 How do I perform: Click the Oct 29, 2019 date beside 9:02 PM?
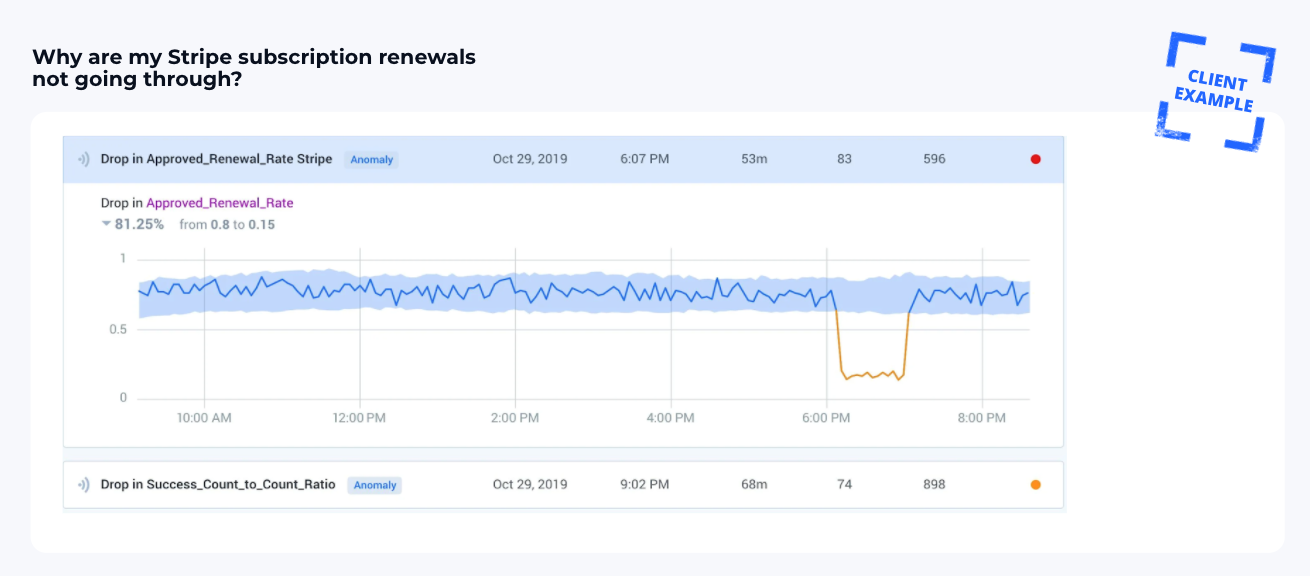[x=530, y=485]
